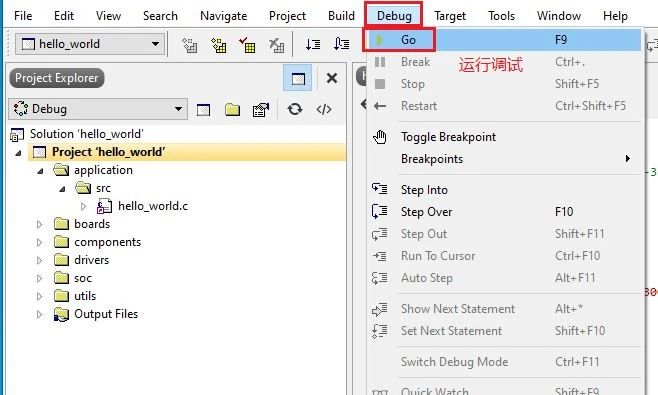Screen dimensions: 658x395
Task: Open the Edit menu
Action: click(64, 16)
